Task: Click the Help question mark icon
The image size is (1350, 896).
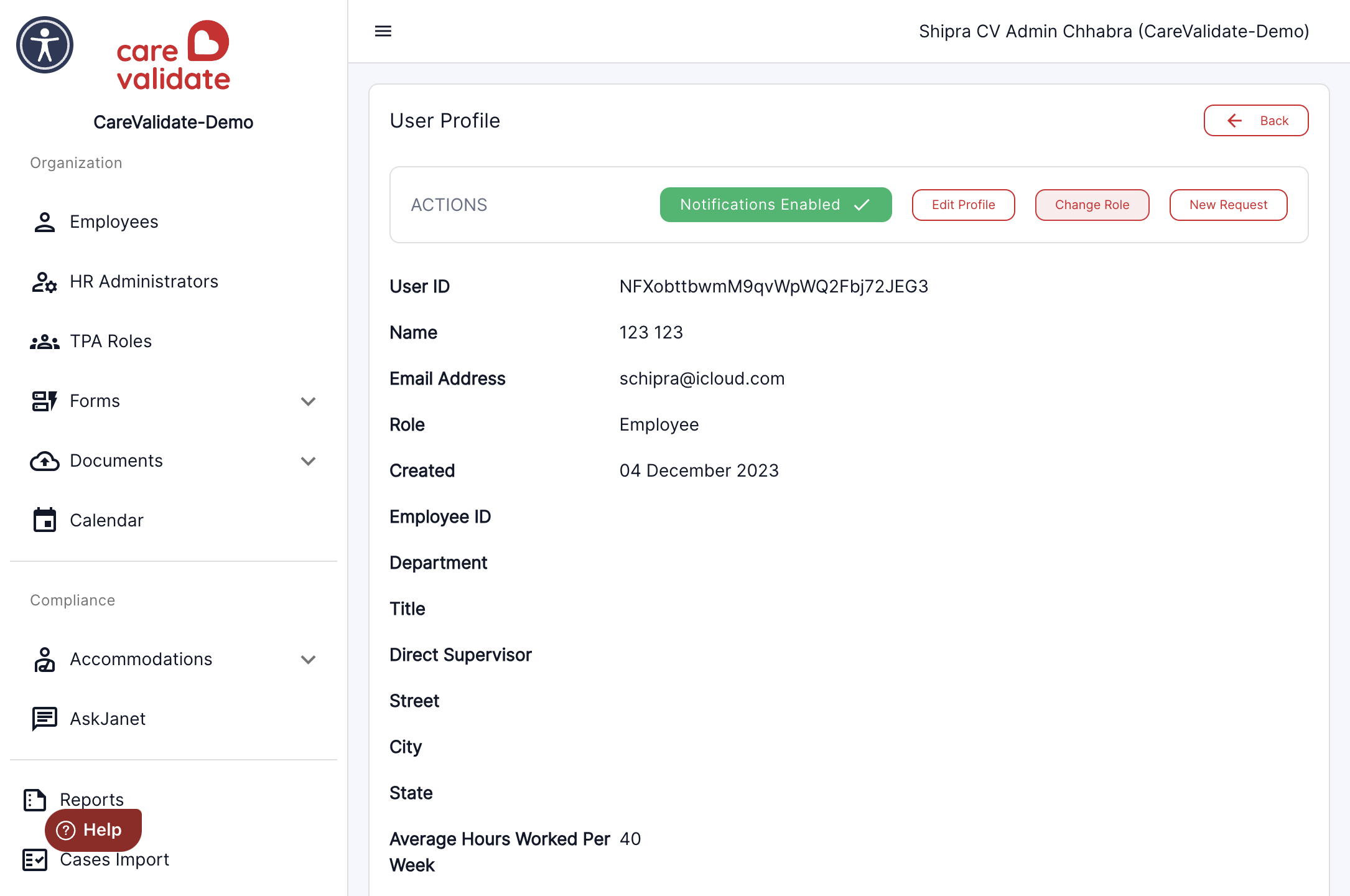Action: 65,830
